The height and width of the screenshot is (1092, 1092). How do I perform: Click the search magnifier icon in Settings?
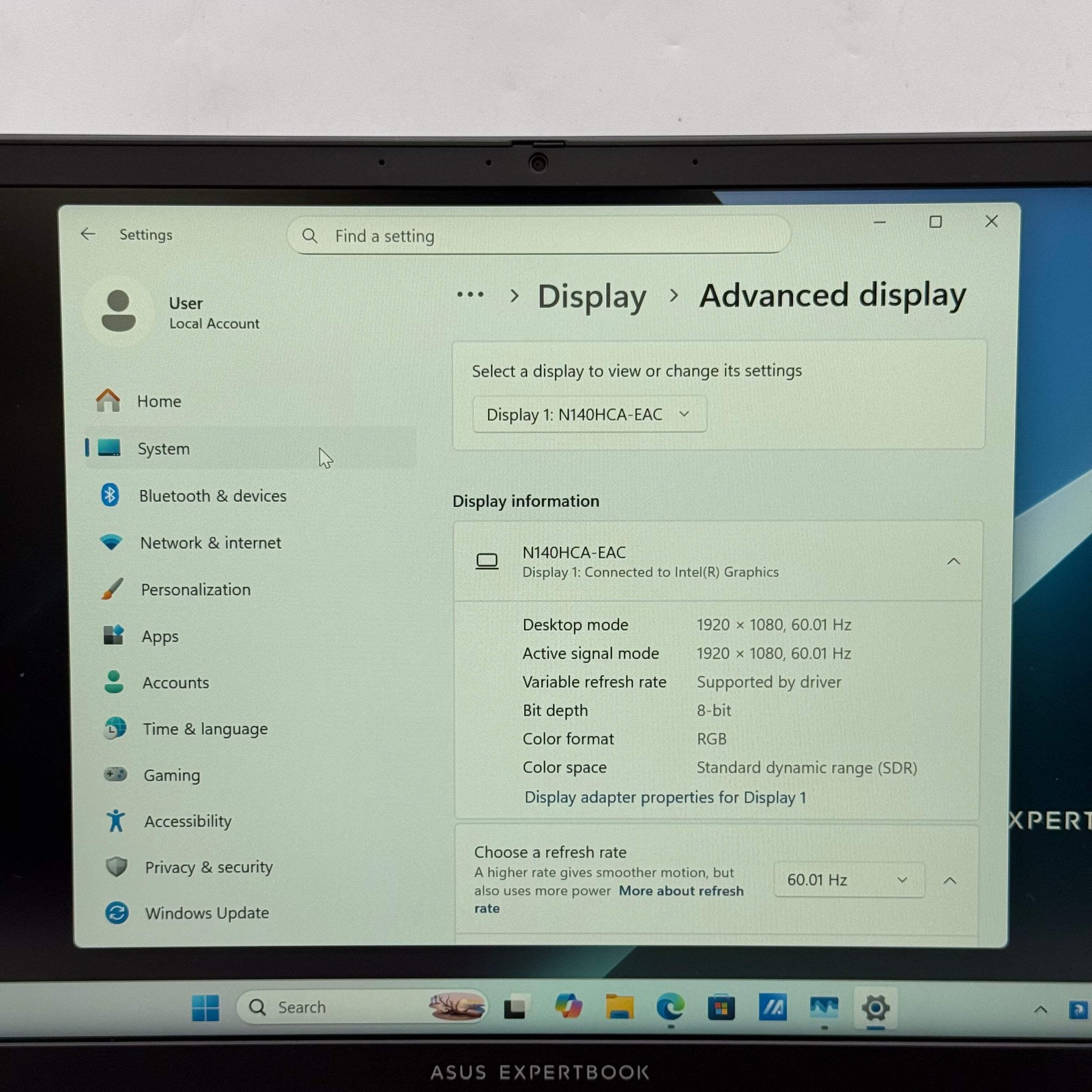(x=310, y=236)
